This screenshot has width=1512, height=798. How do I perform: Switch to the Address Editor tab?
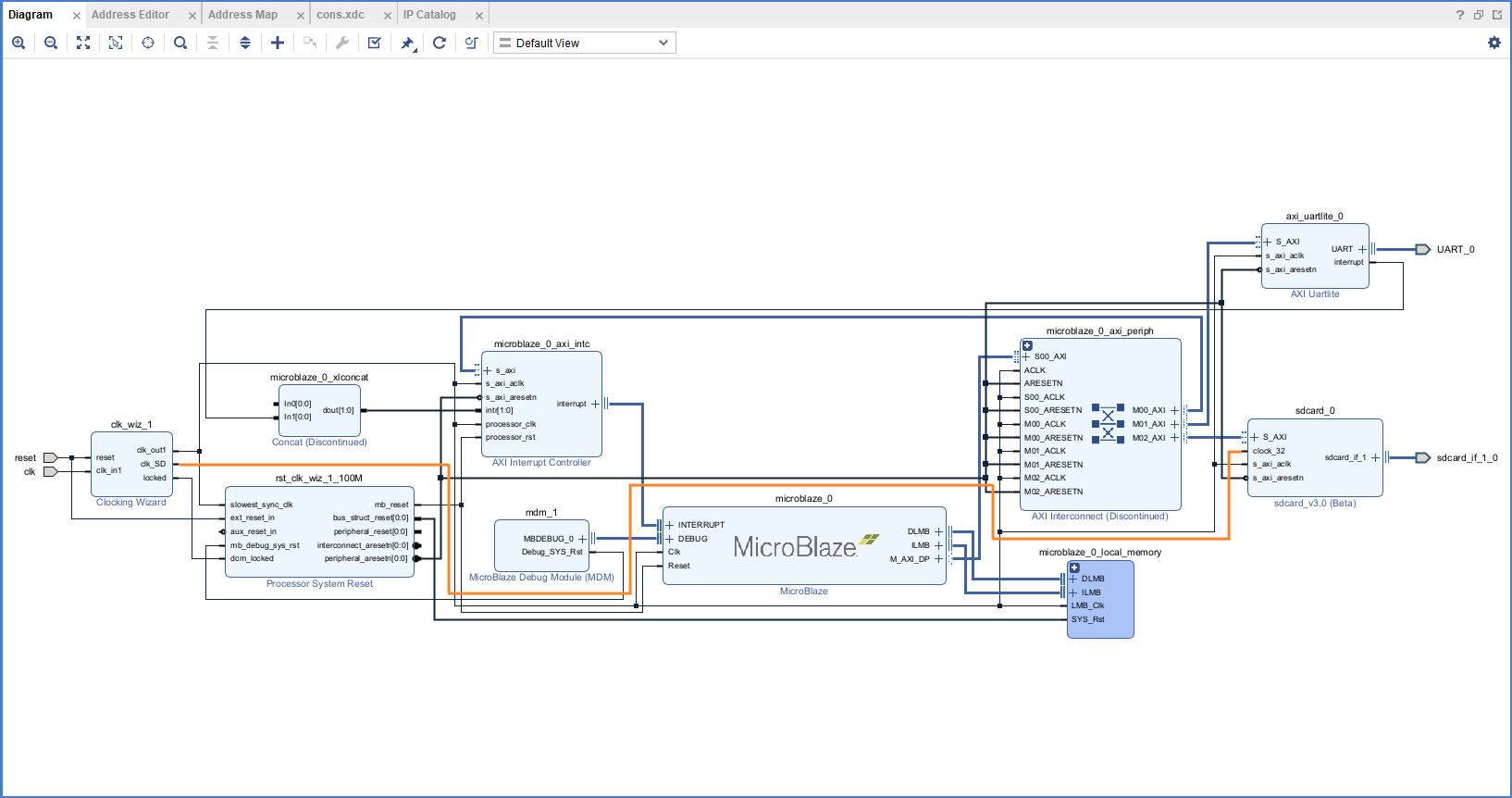130,15
